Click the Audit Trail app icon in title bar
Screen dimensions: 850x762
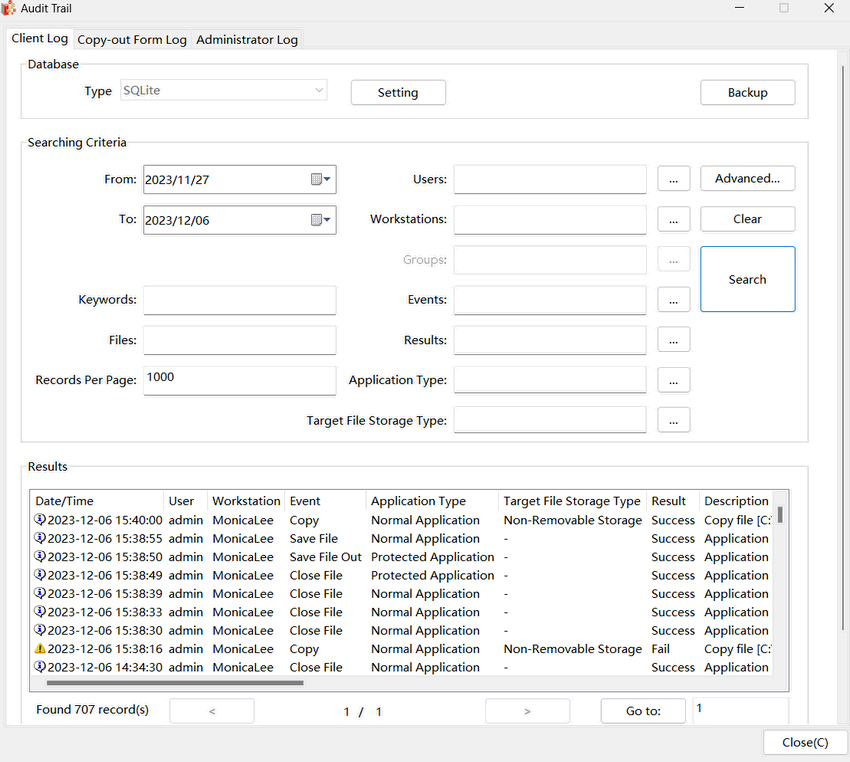tap(9, 8)
